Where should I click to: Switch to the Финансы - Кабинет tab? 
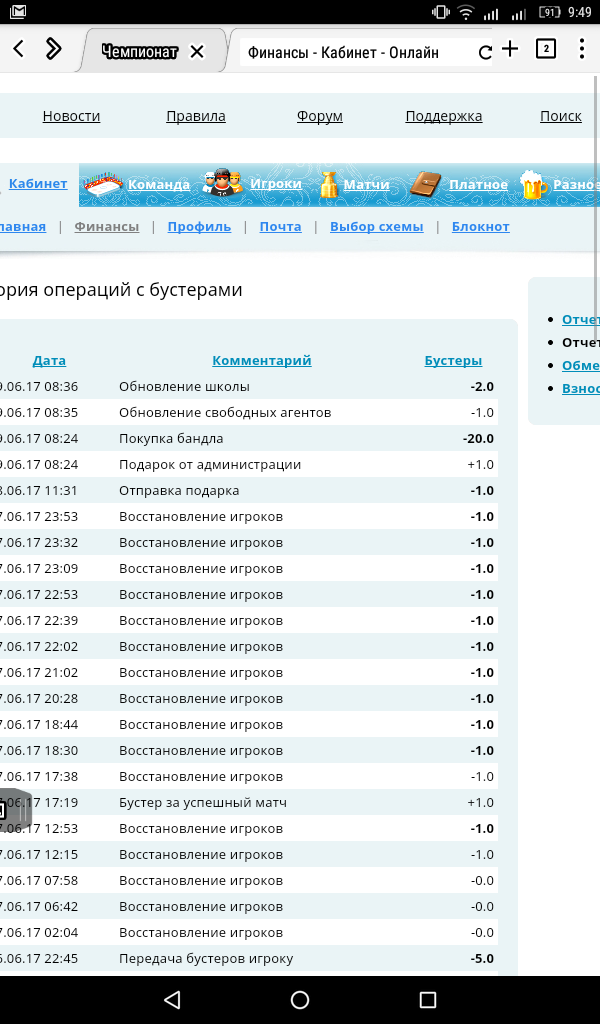(x=343, y=53)
